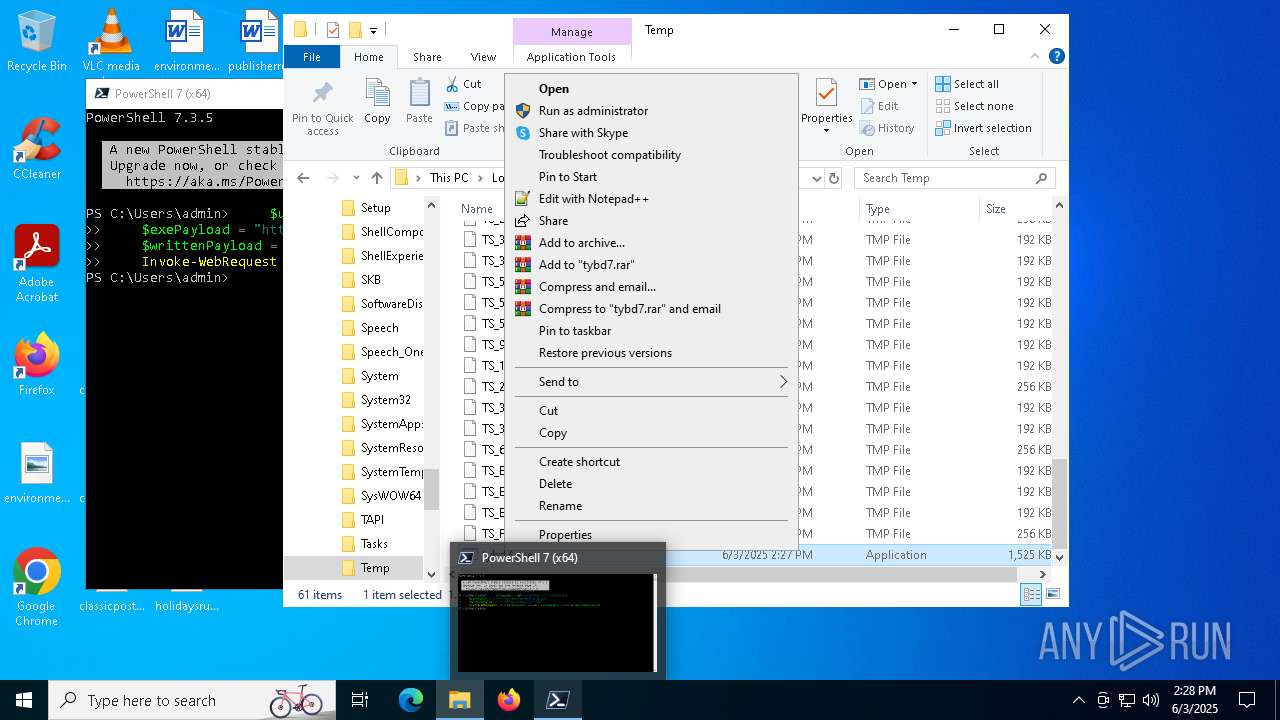Select System32 folder in navigation tree

coord(385,399)
